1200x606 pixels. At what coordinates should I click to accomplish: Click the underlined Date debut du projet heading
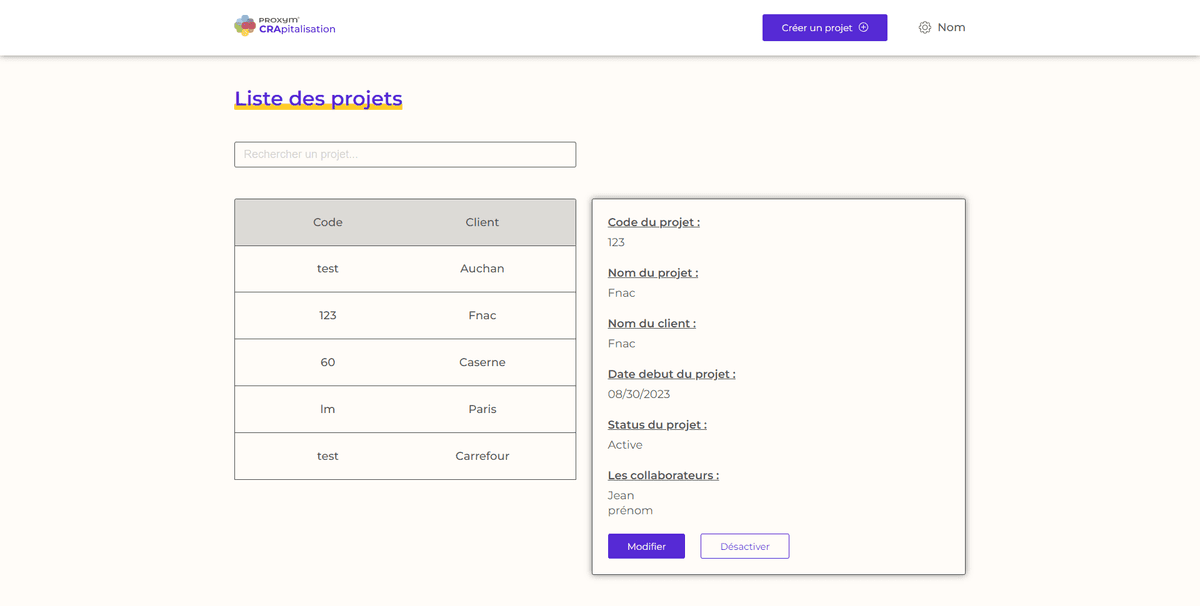[672, 373]
